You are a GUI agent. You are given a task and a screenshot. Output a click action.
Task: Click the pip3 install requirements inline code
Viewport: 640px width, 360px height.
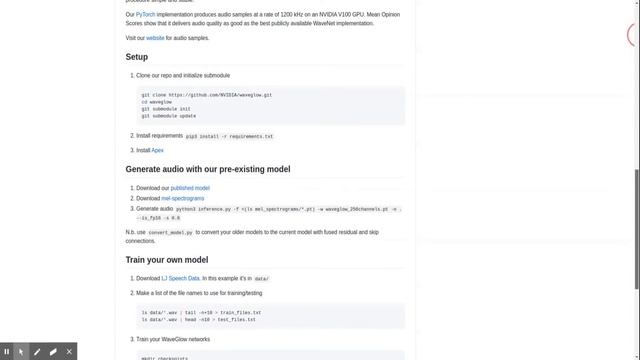[229, 136]
